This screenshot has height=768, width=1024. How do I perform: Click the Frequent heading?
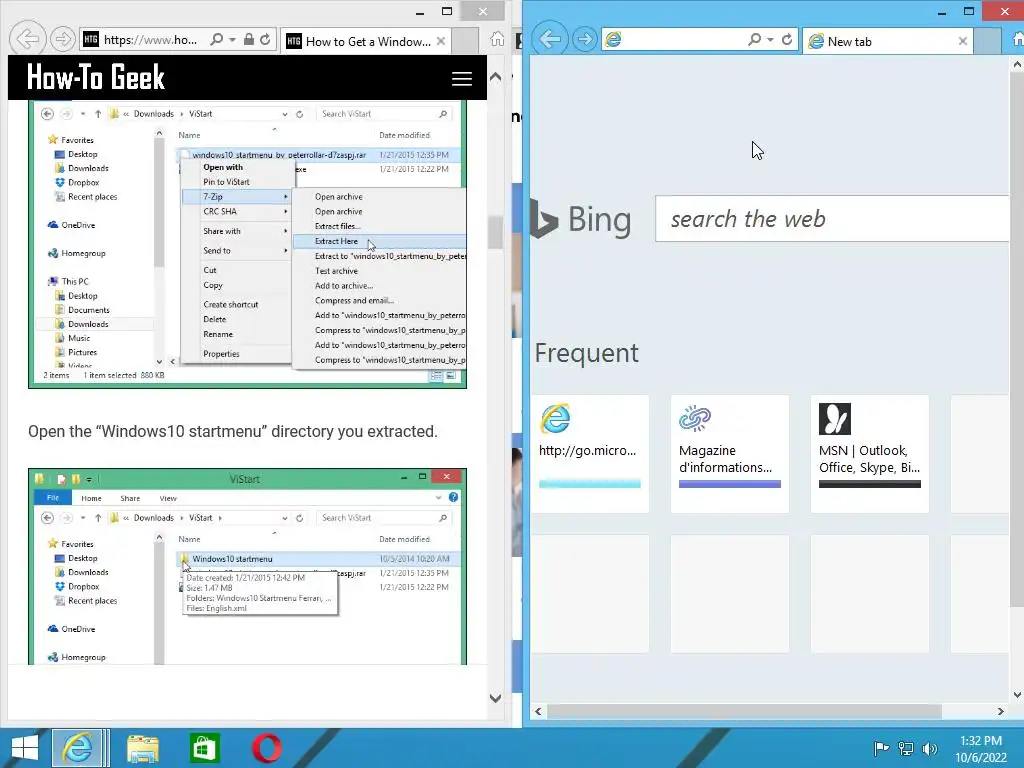[x=586, y=353]
